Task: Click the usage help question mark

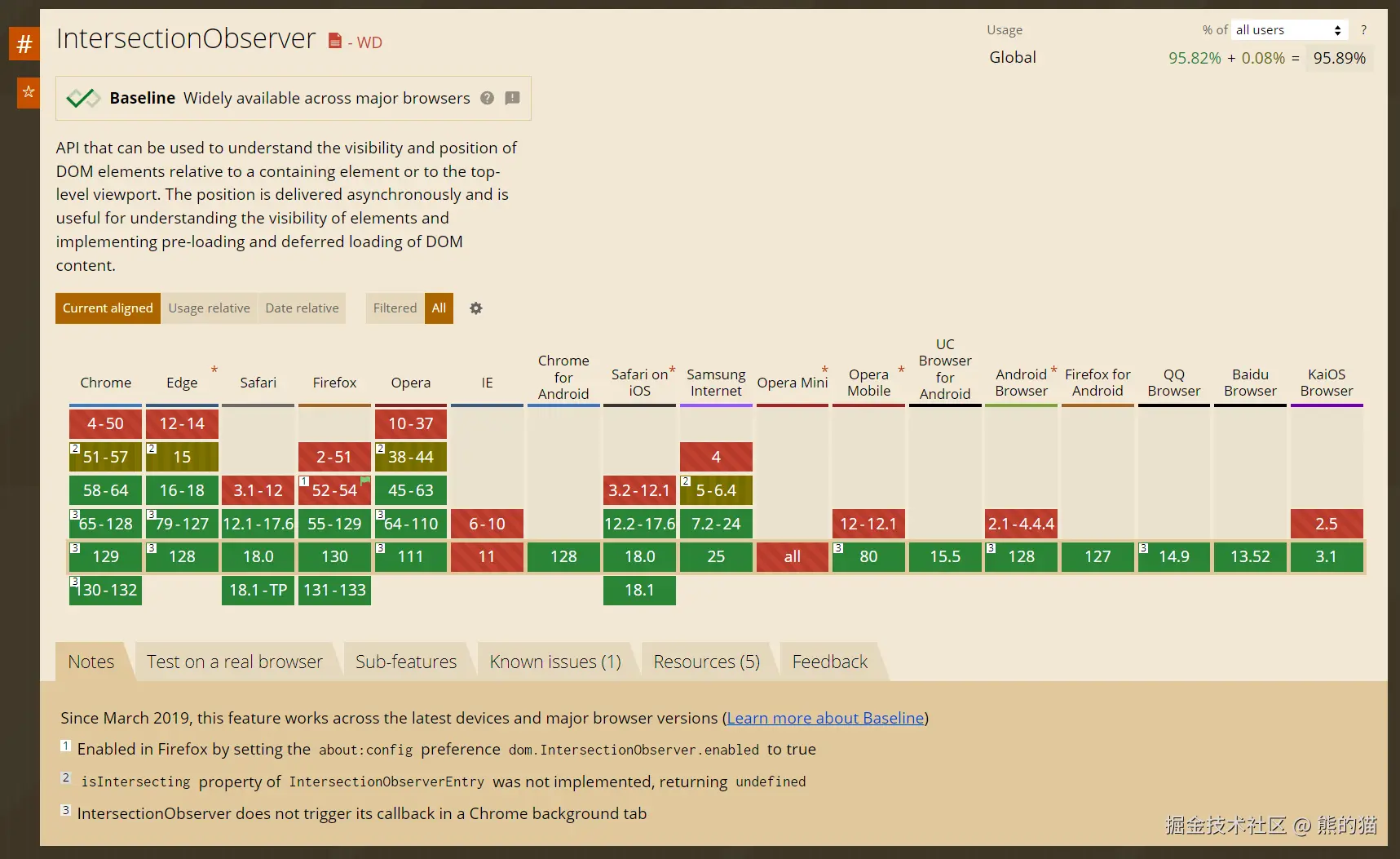Action: point(1363,30)
